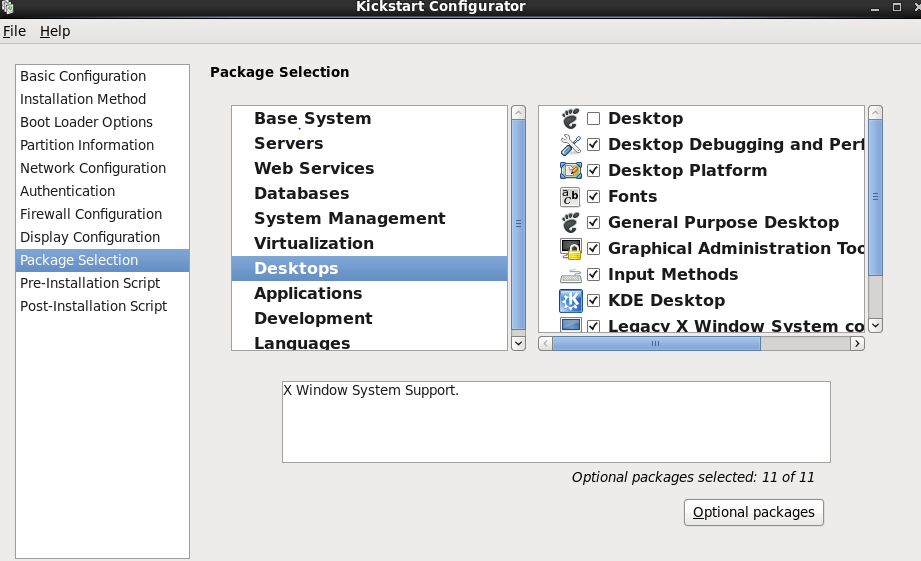Viewport: 921px width, 561px height.
Task: Click the keyboard icon for Input Methods
Action: coord(570,275)
